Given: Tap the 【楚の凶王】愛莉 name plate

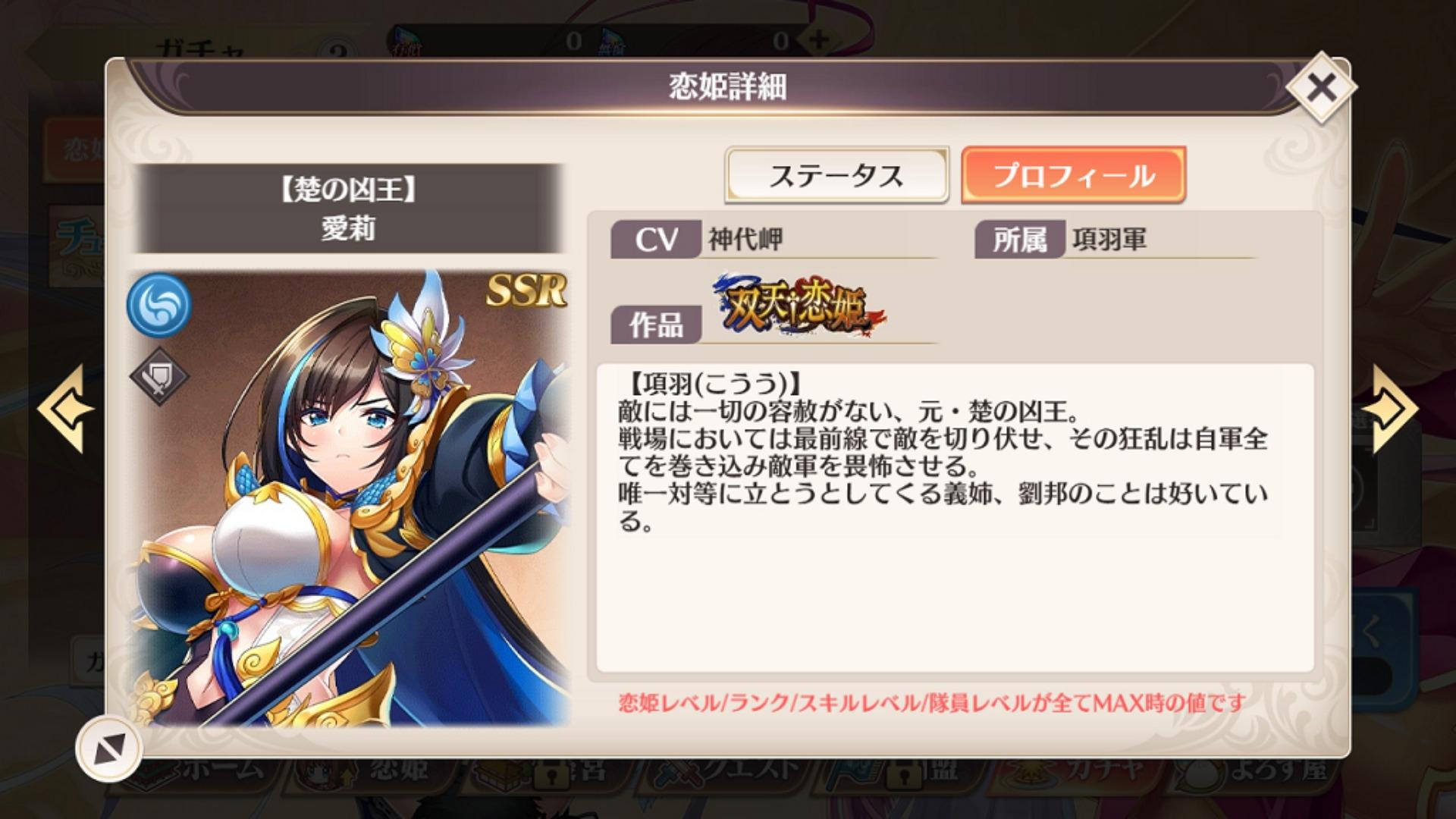Looking at the screenshot, I should point(348,209).
